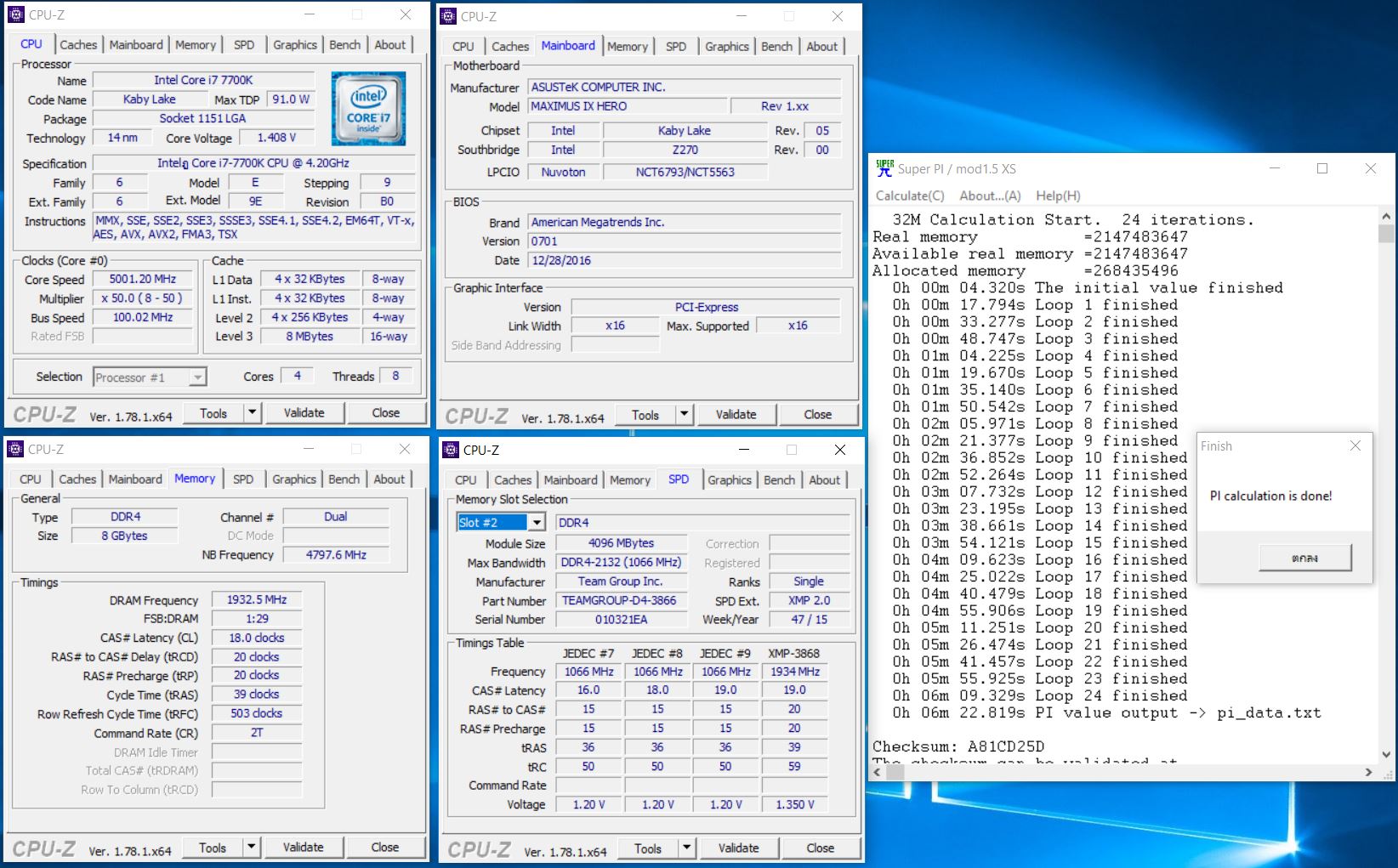Expand Tools arrow in the Mainboard window
This screenshot has width=1398, height=868.
coord(684,414)
